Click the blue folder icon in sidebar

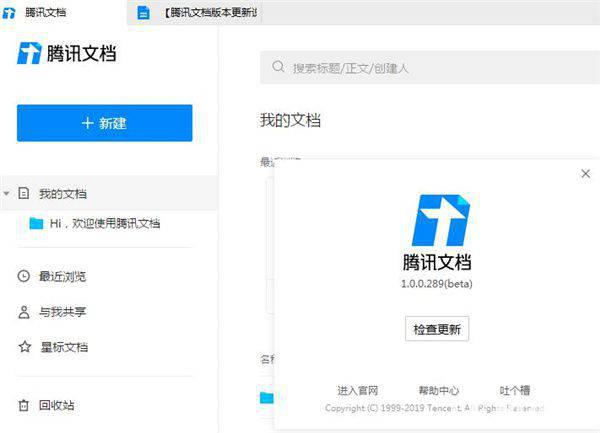pos(37,223)
